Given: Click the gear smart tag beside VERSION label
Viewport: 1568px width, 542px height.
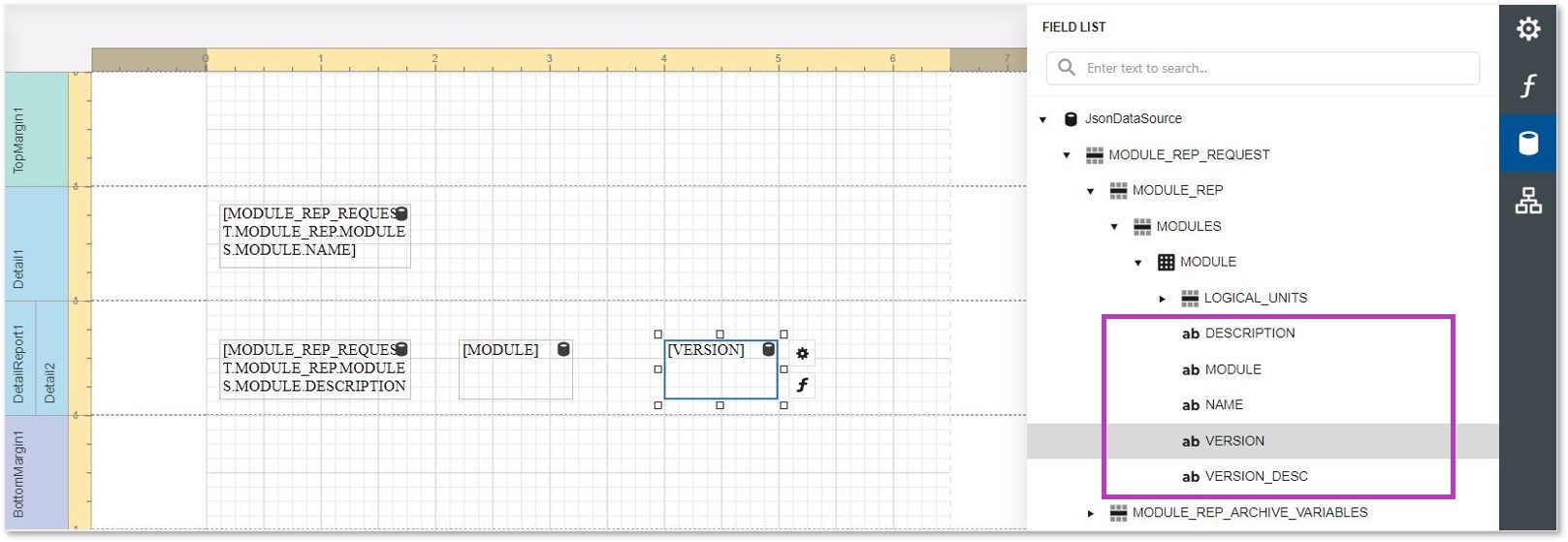Looking at the screenshot, I should [x=802, y=354].
